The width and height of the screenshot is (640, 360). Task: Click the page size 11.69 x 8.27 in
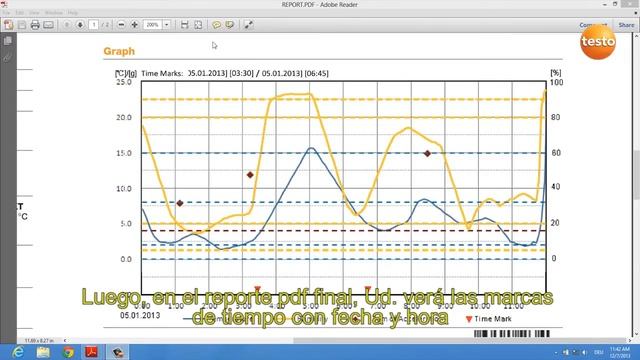tap(40, 340)
